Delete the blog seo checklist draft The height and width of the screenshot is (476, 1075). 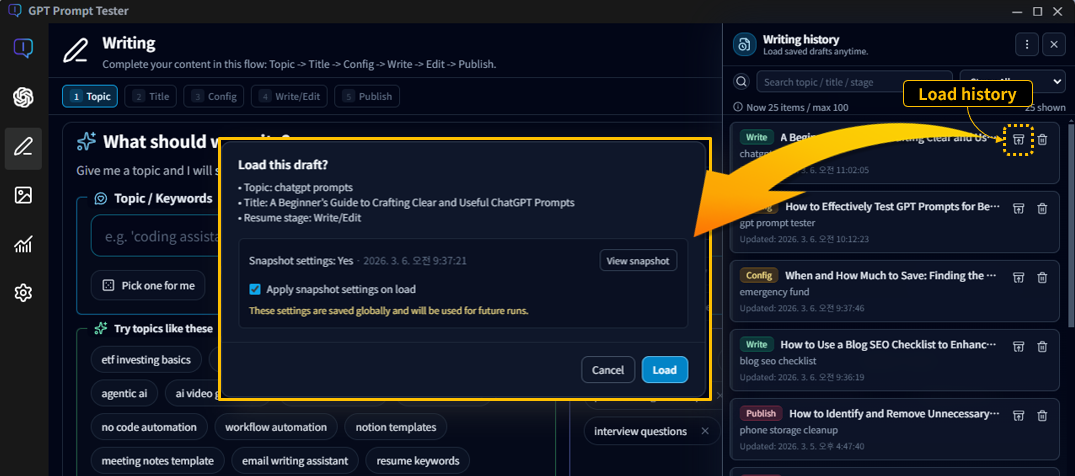pyautogui.click(x=1042, y=346)
